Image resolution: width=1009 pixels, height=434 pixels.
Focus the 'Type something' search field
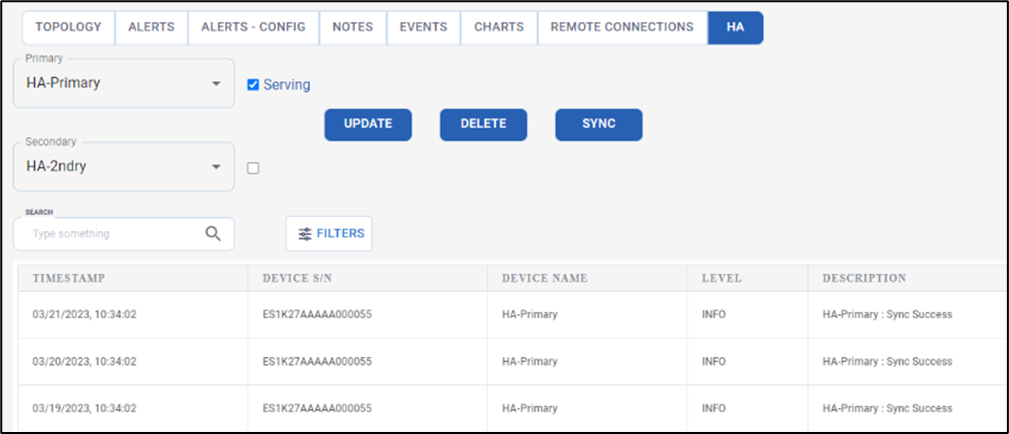coord(110,234)
